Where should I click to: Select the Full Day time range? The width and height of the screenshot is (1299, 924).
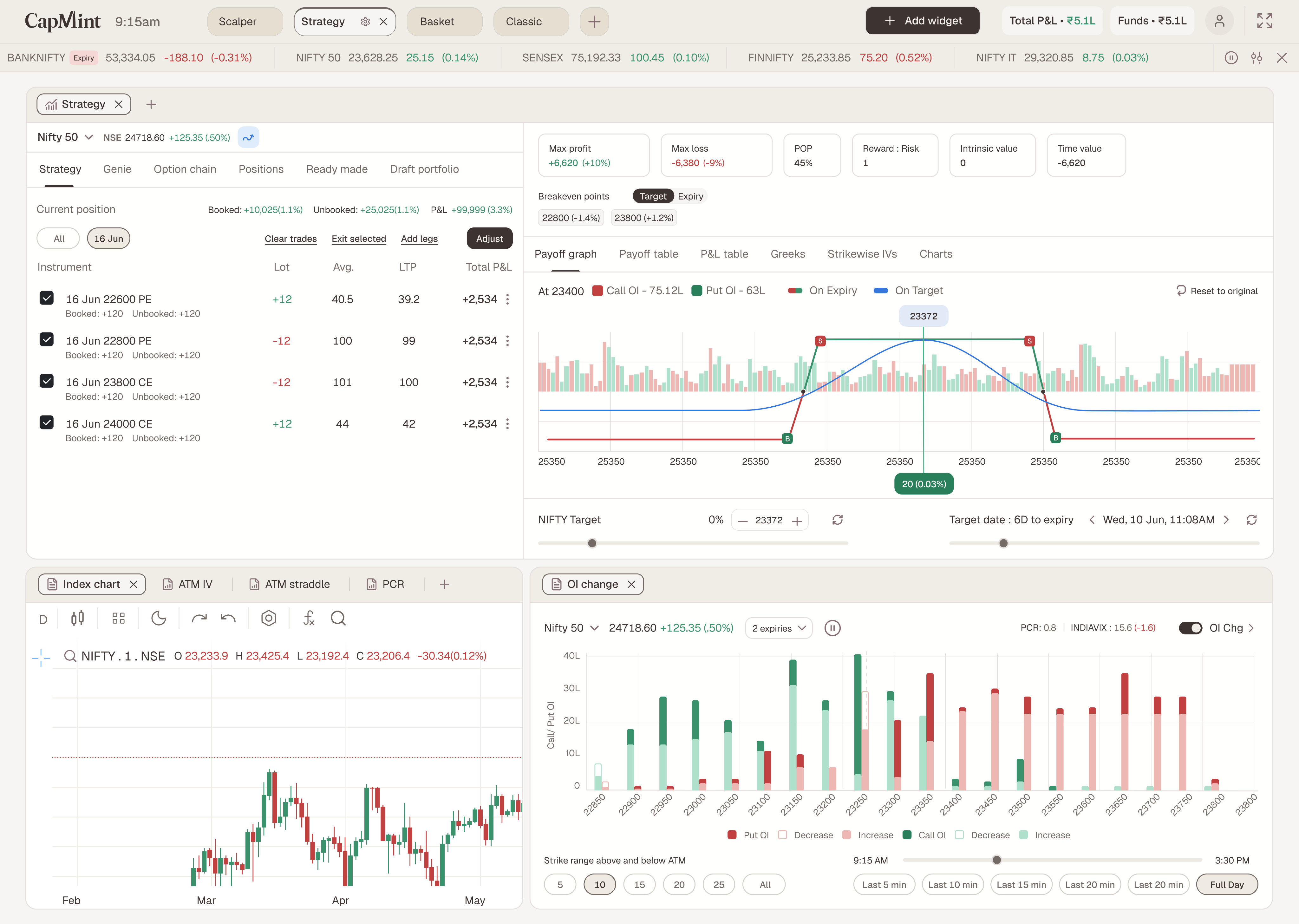(1227, 885)
